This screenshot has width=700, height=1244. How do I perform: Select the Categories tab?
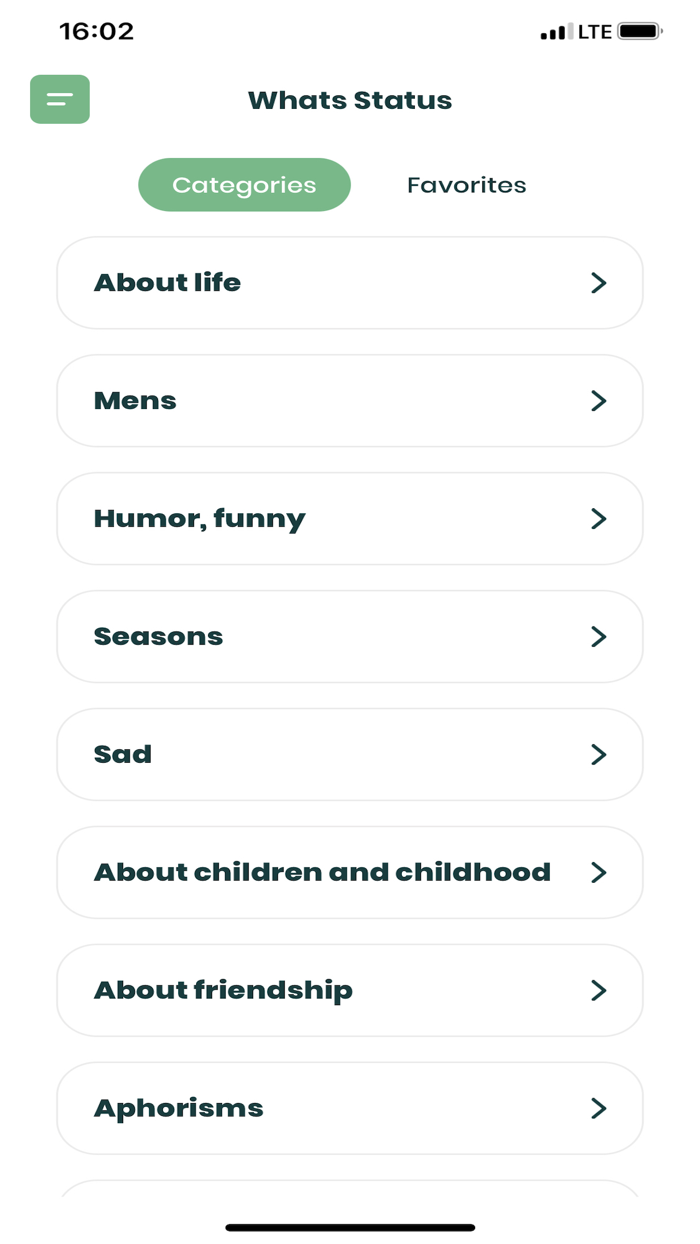tap(244, 184)
